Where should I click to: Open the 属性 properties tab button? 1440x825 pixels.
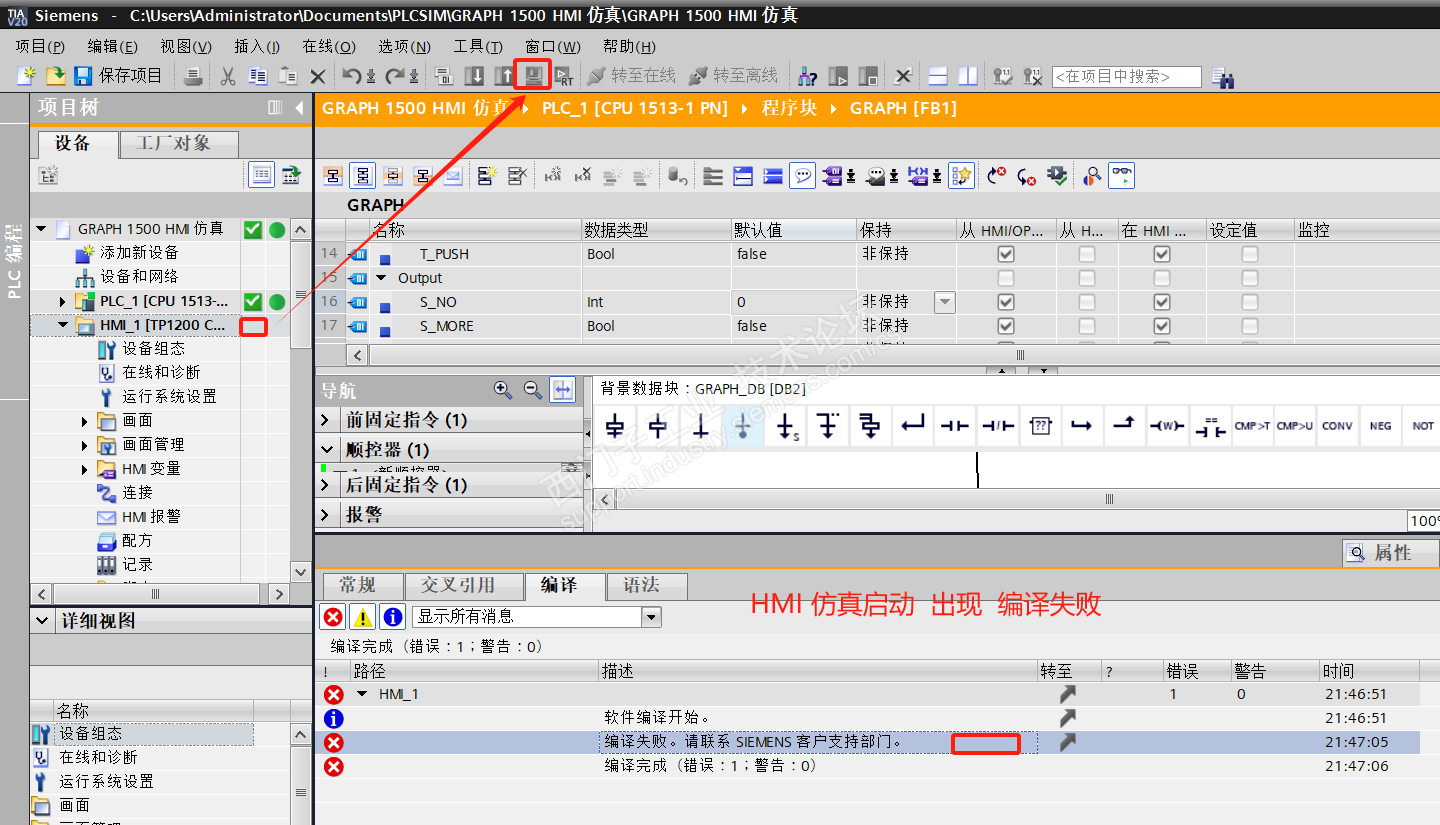pyautogui.click(x=1391, y=553)
